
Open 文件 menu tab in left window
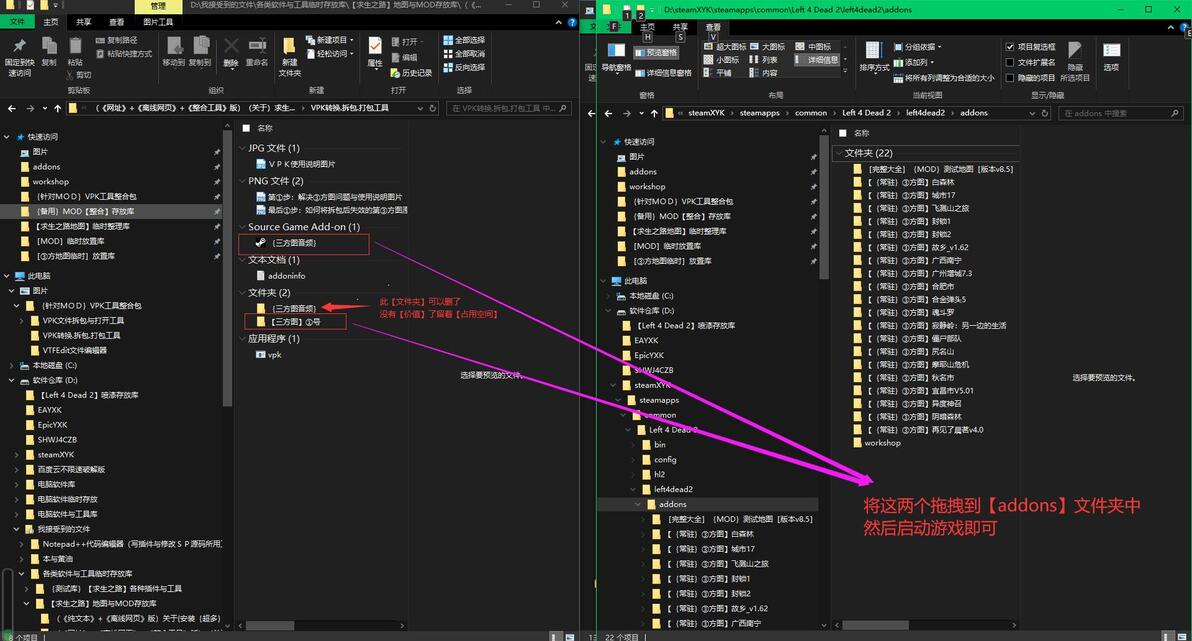[17, 22]
